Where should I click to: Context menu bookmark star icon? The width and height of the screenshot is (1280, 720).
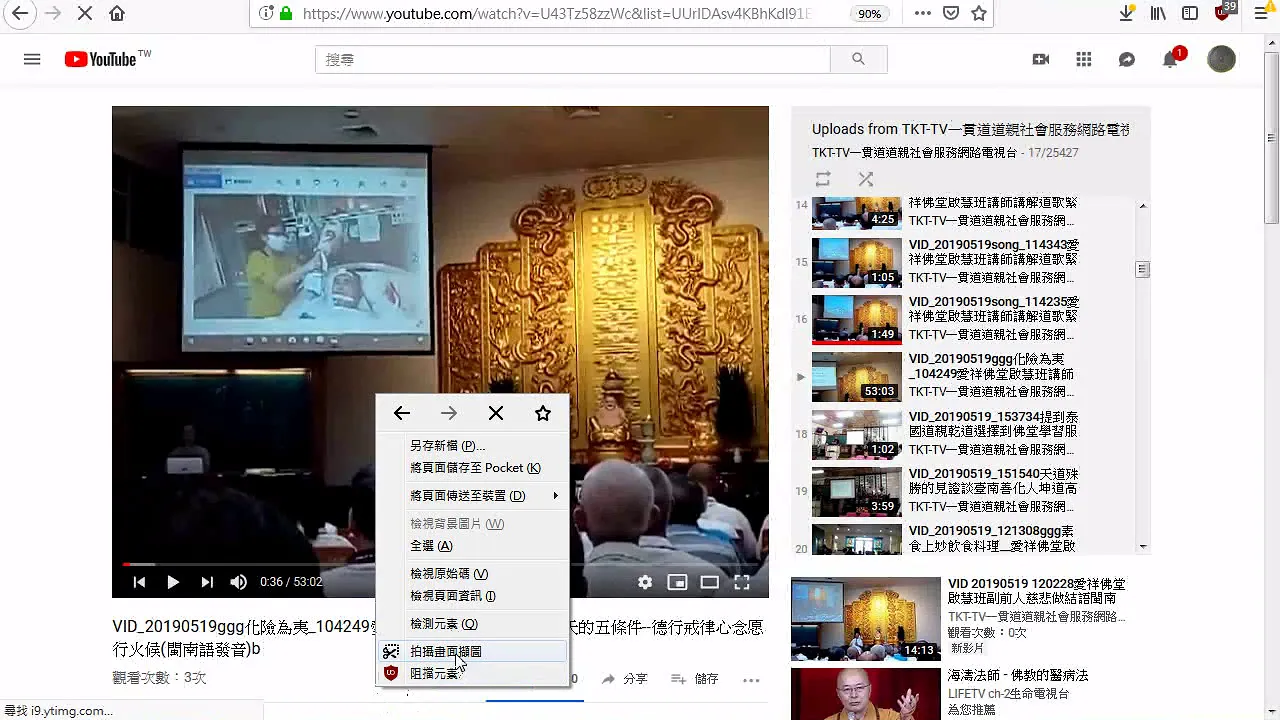543,413
